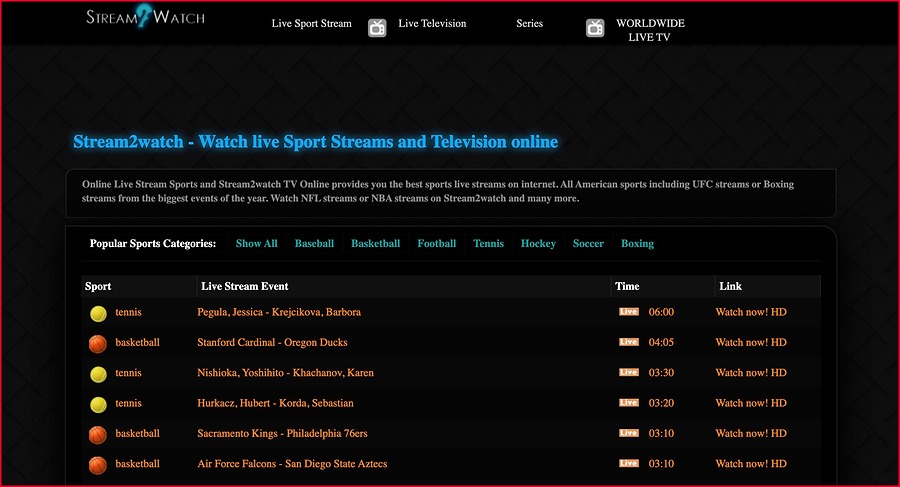Viewport: 900px width, 487px height.
Task: Open the Series menu item
Action: click(x=529, y=24)
